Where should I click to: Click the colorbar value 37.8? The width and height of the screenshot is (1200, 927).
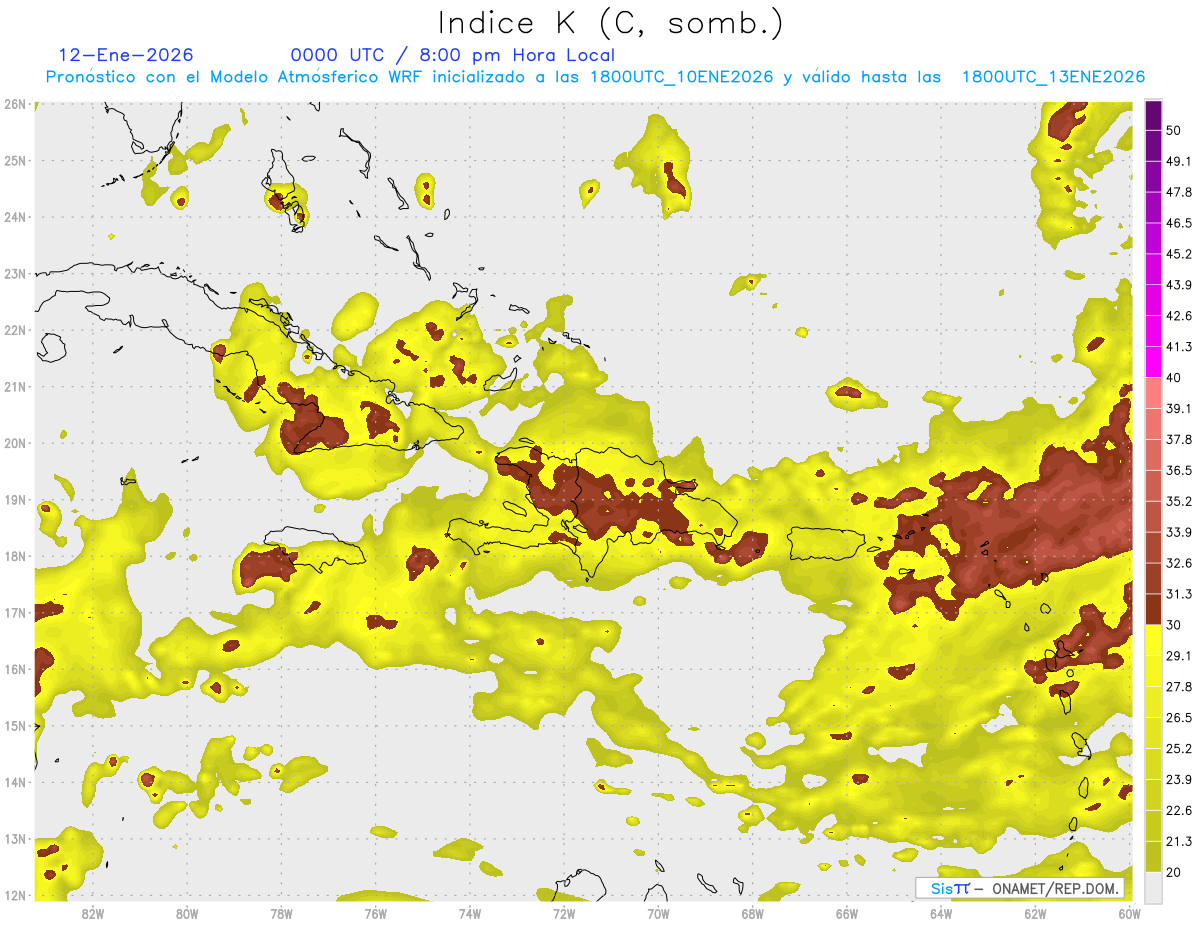point(1179,439)
